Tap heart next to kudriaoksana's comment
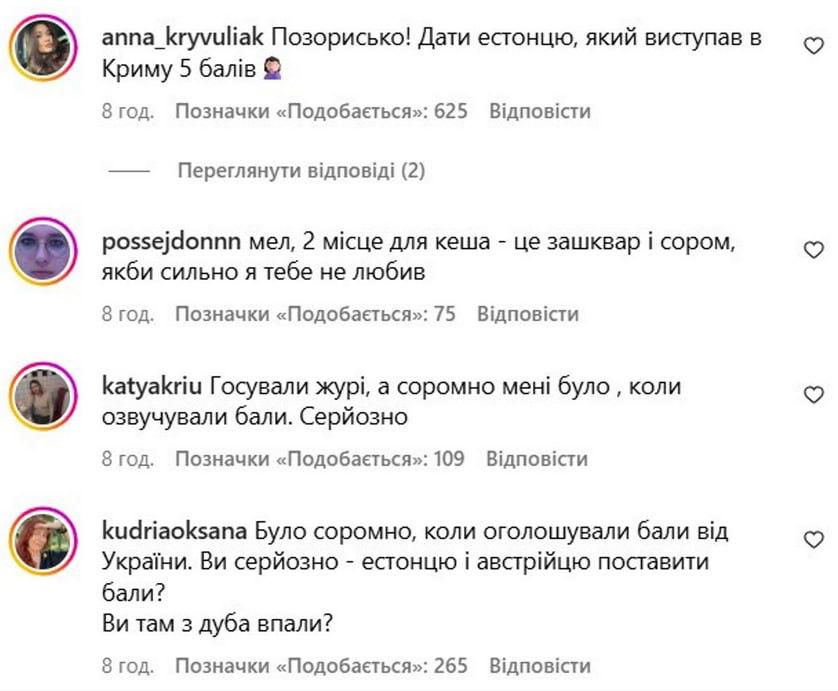Image resolution: width=838 pixels, height=691 pixels. 814,539
